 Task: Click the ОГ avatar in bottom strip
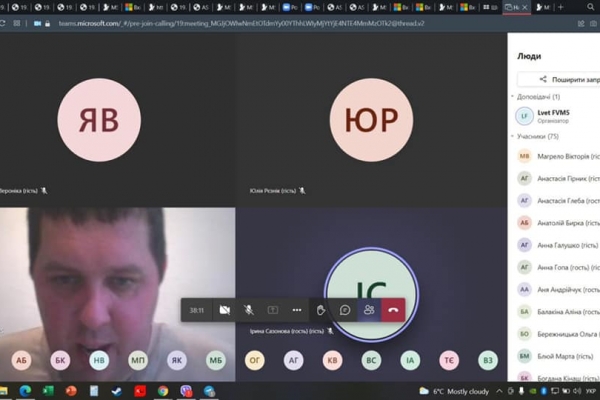point(254,360)
